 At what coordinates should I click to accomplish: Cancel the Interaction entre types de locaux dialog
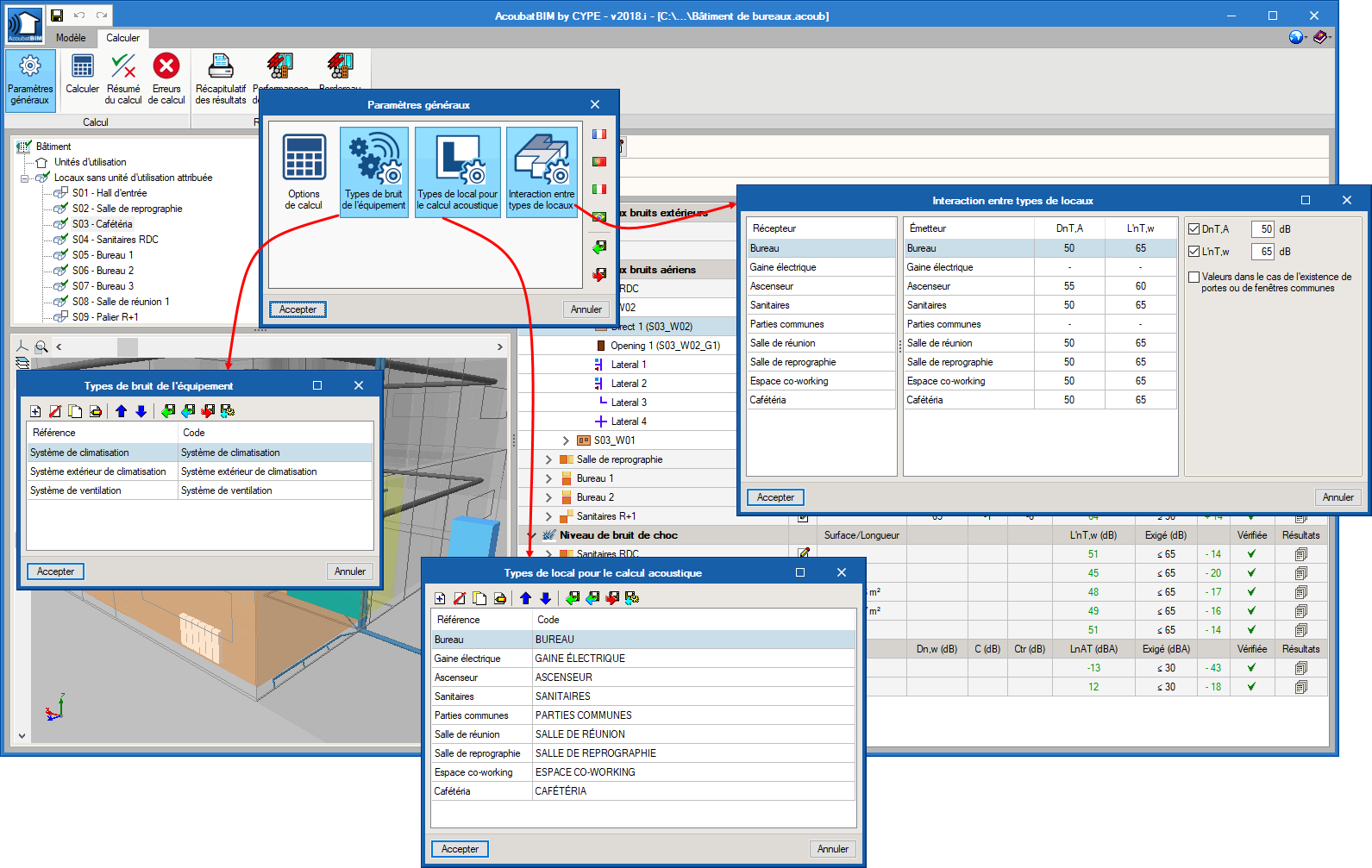pos(1338,497)
